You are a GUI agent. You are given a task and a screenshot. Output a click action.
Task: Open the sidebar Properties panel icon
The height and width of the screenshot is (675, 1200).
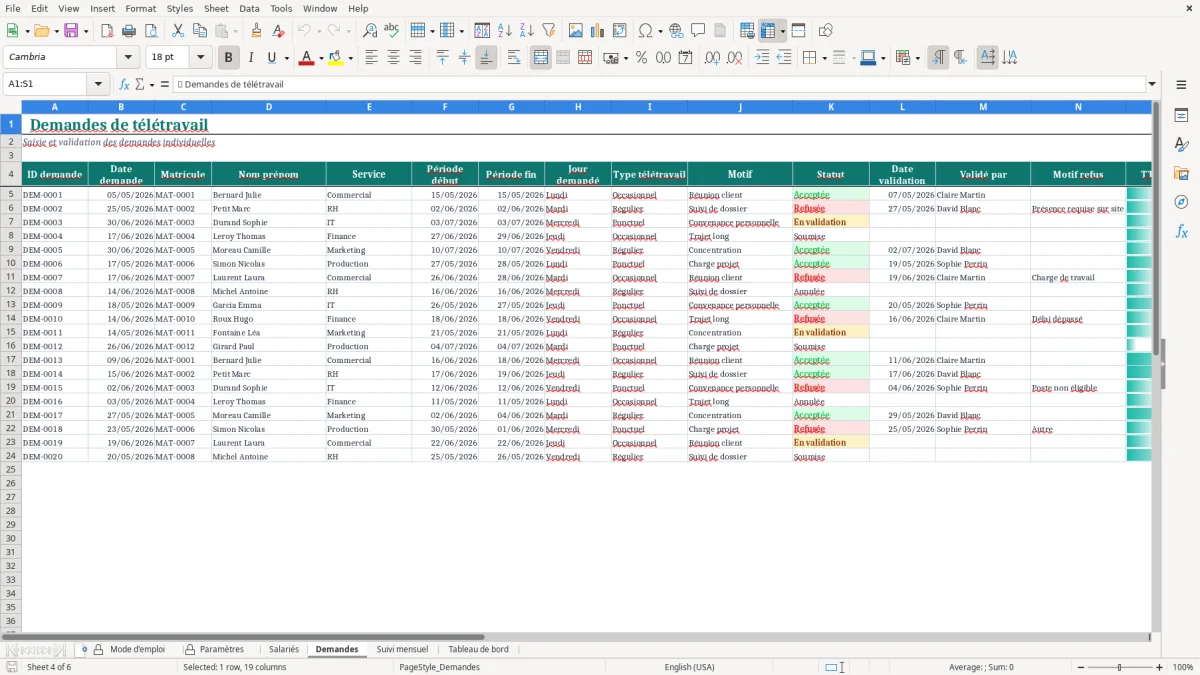pos(1181,115)
